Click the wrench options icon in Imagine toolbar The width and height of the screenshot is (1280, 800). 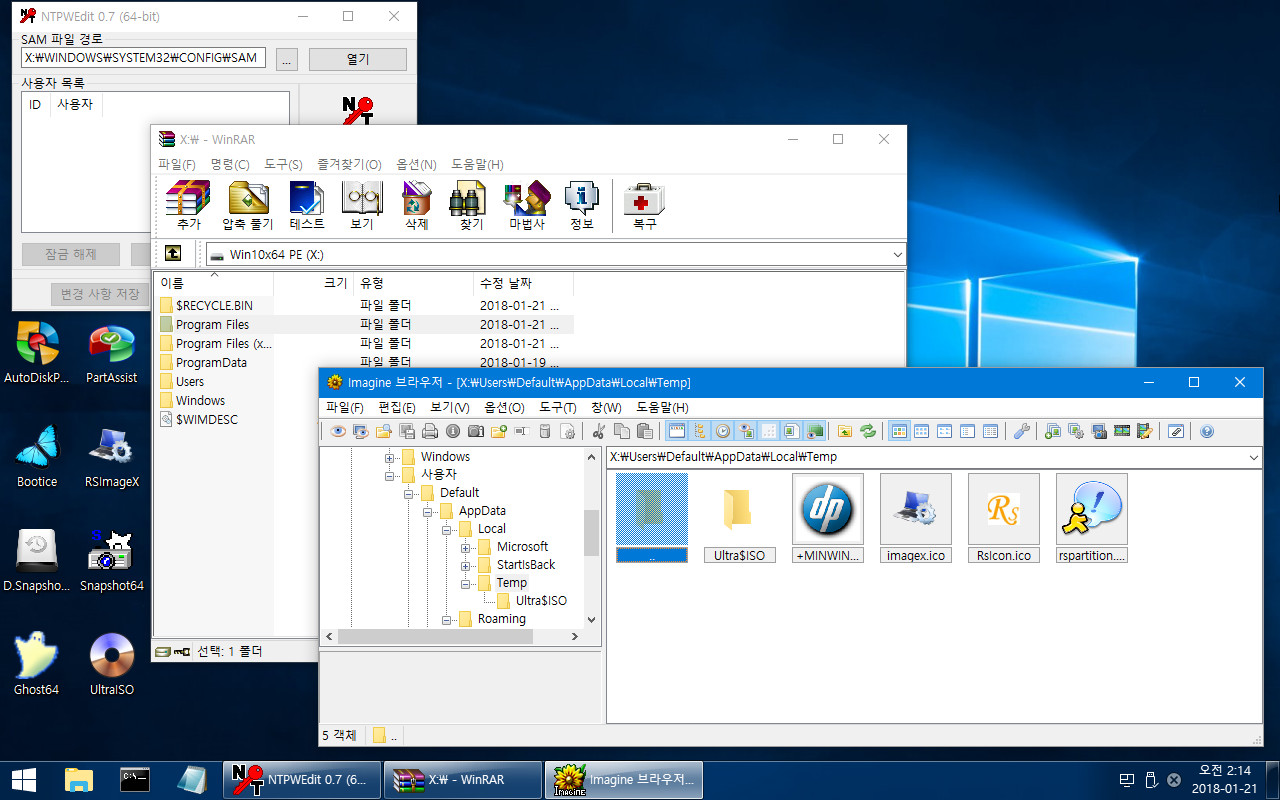point(1021,431)
